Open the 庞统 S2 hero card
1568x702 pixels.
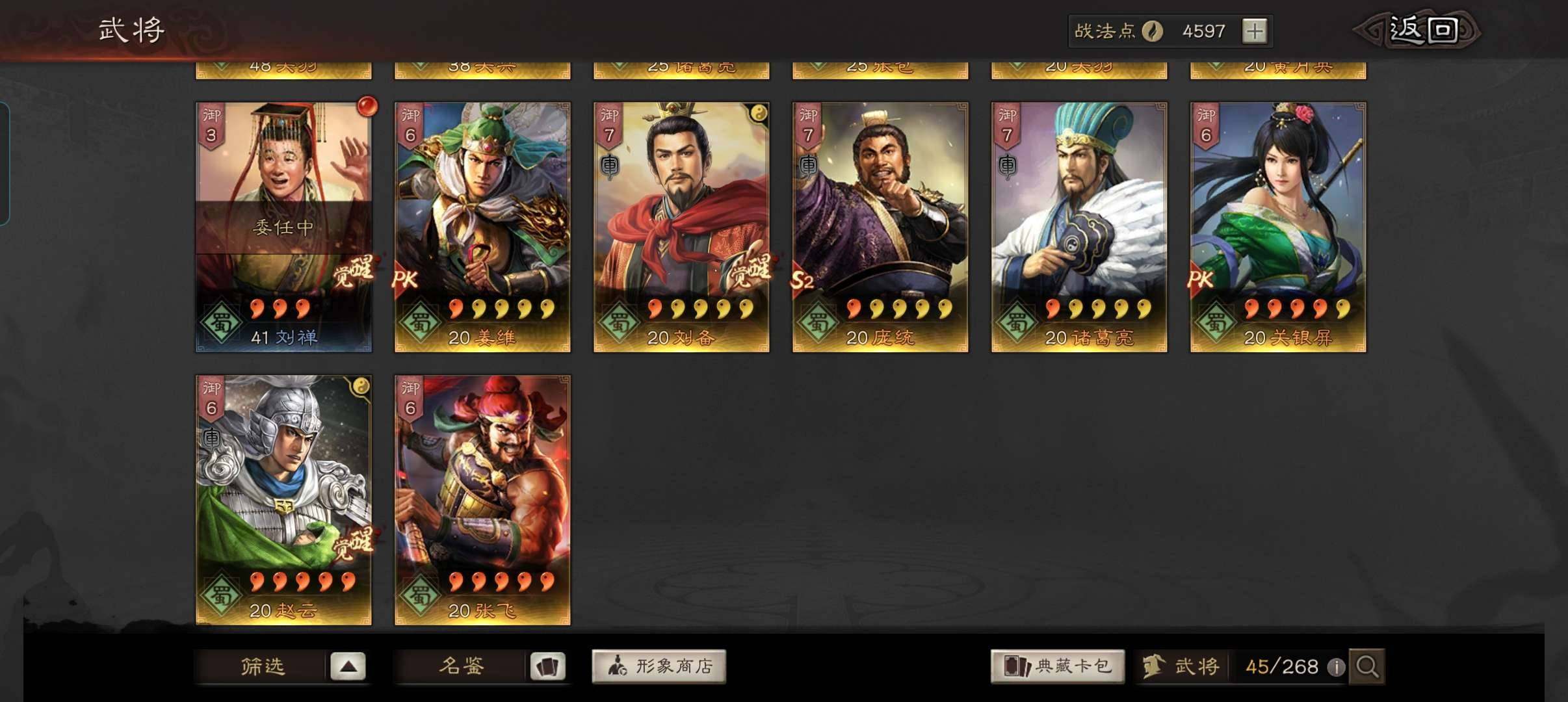tap(880, 227)
